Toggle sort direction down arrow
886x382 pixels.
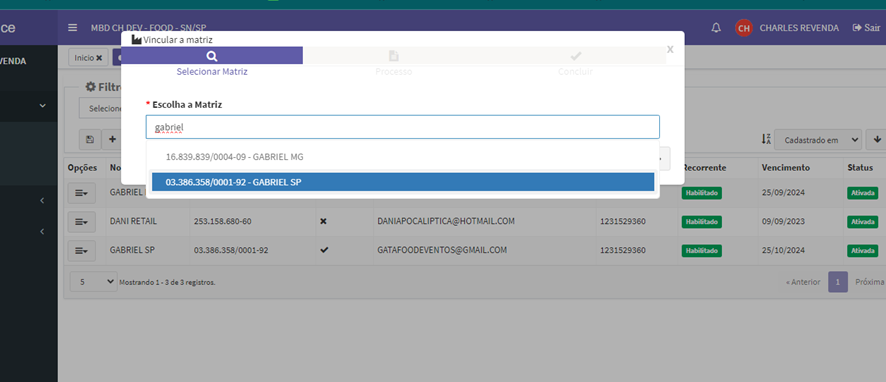[x=877, y=140]
